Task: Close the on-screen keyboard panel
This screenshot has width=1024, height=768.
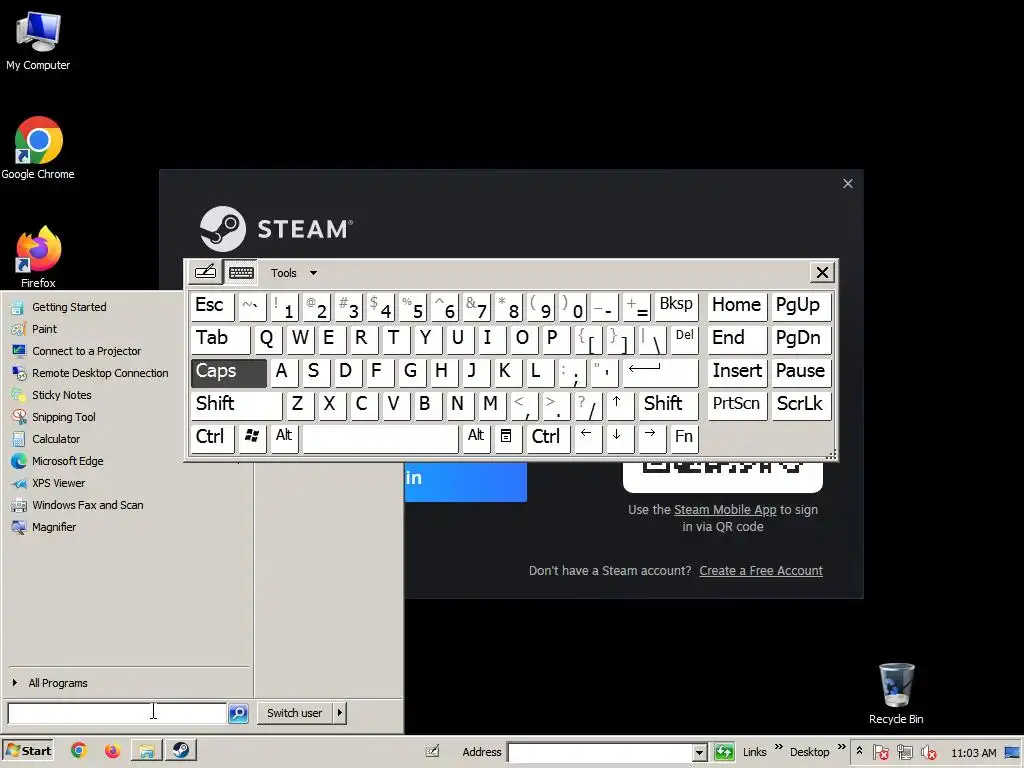Action: point(822,272)
